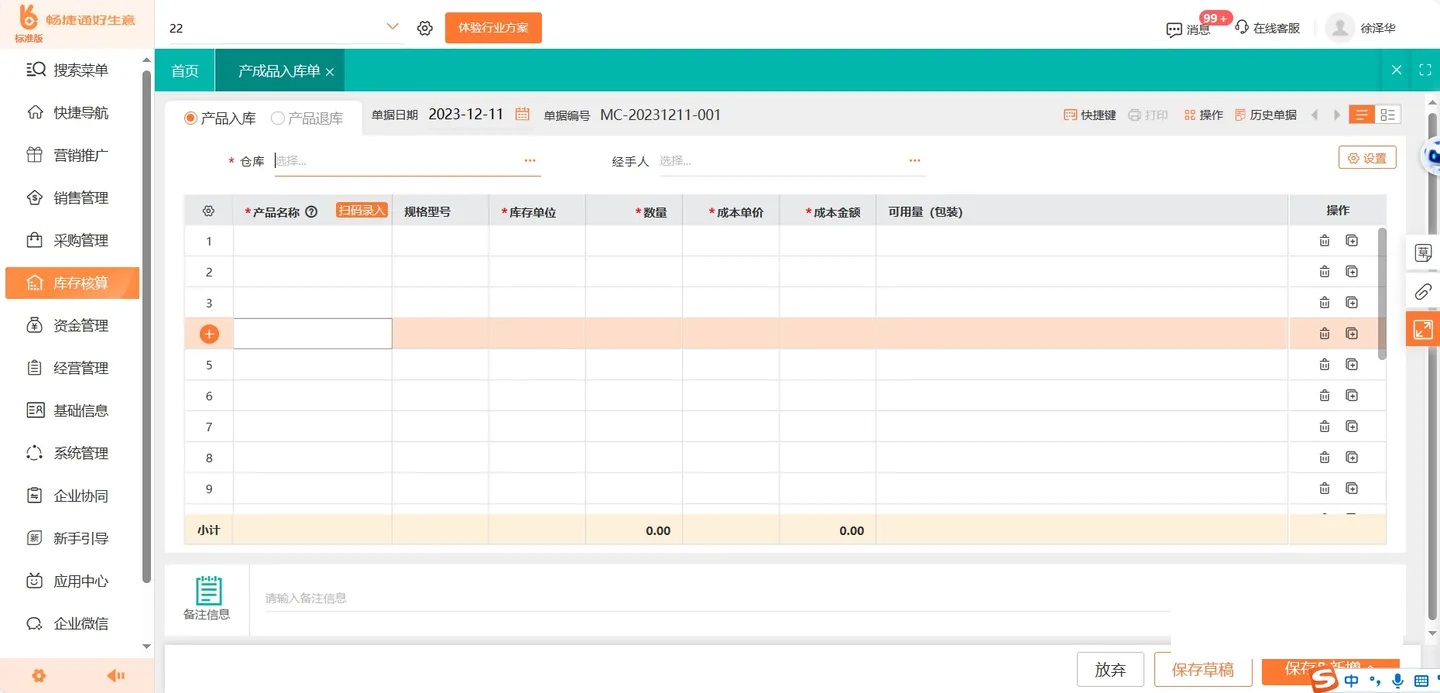1440x693 pixels.
Task: Click the 体验行业方案 button
Action: (493, 28)
